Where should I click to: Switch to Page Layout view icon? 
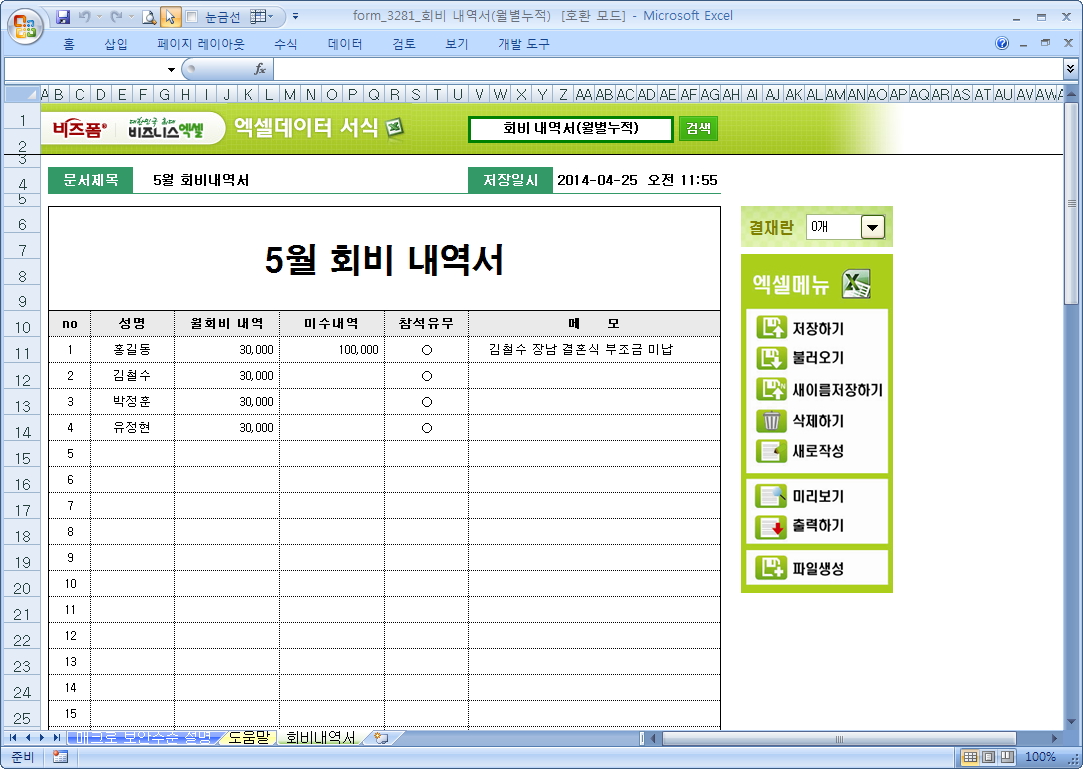click(x=989, y=757)
